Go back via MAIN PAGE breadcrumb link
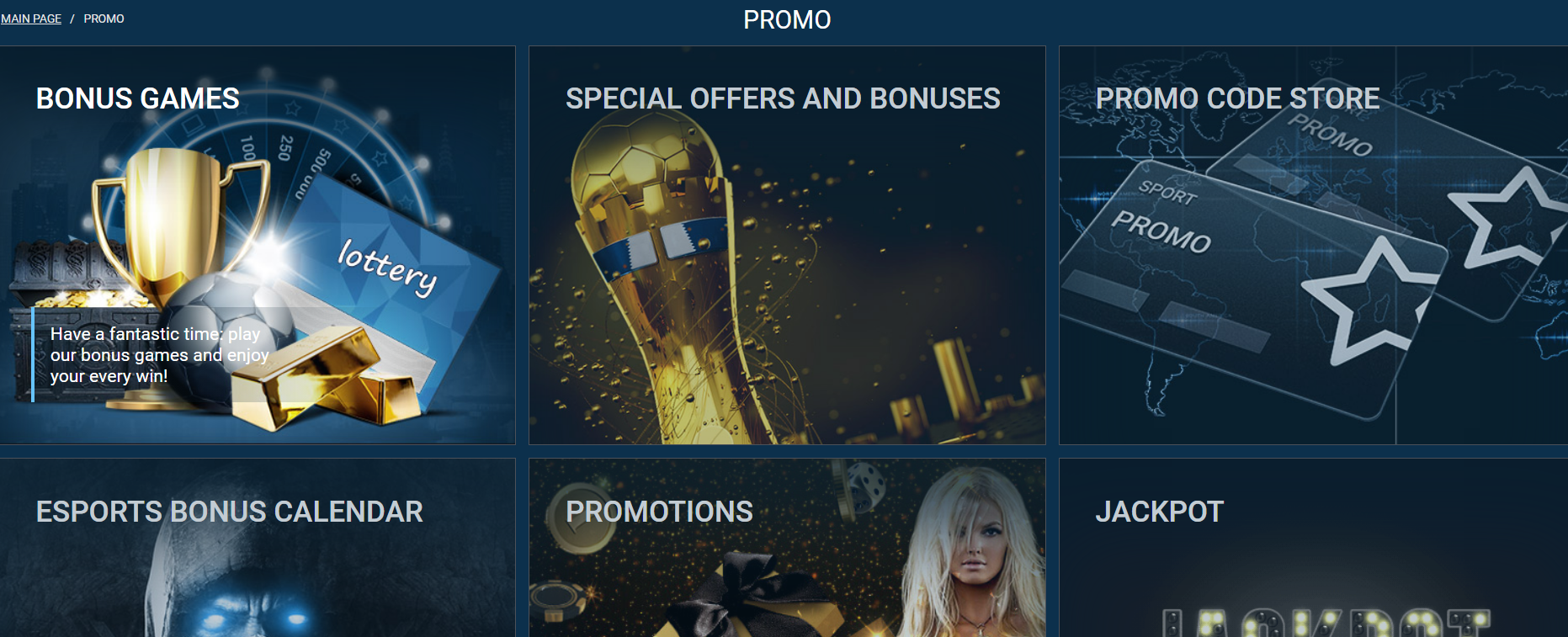 (31, 19)
